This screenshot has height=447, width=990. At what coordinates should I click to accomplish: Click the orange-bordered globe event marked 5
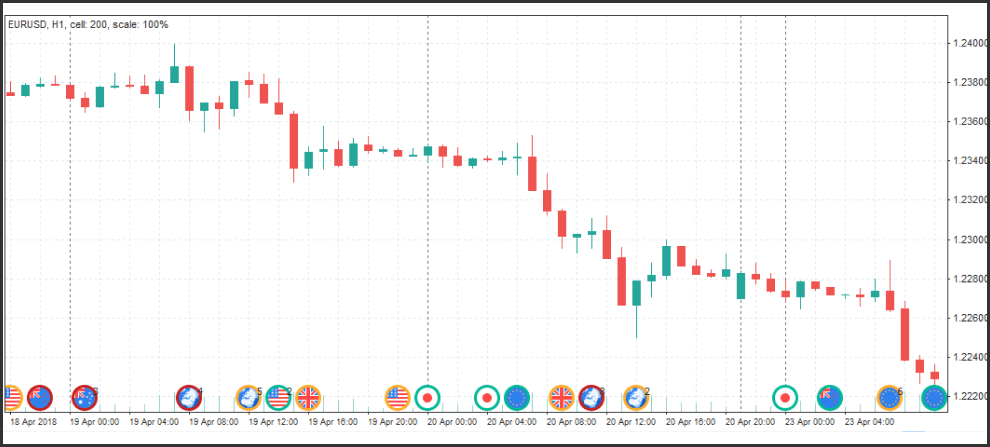click(x=248, y=398)
